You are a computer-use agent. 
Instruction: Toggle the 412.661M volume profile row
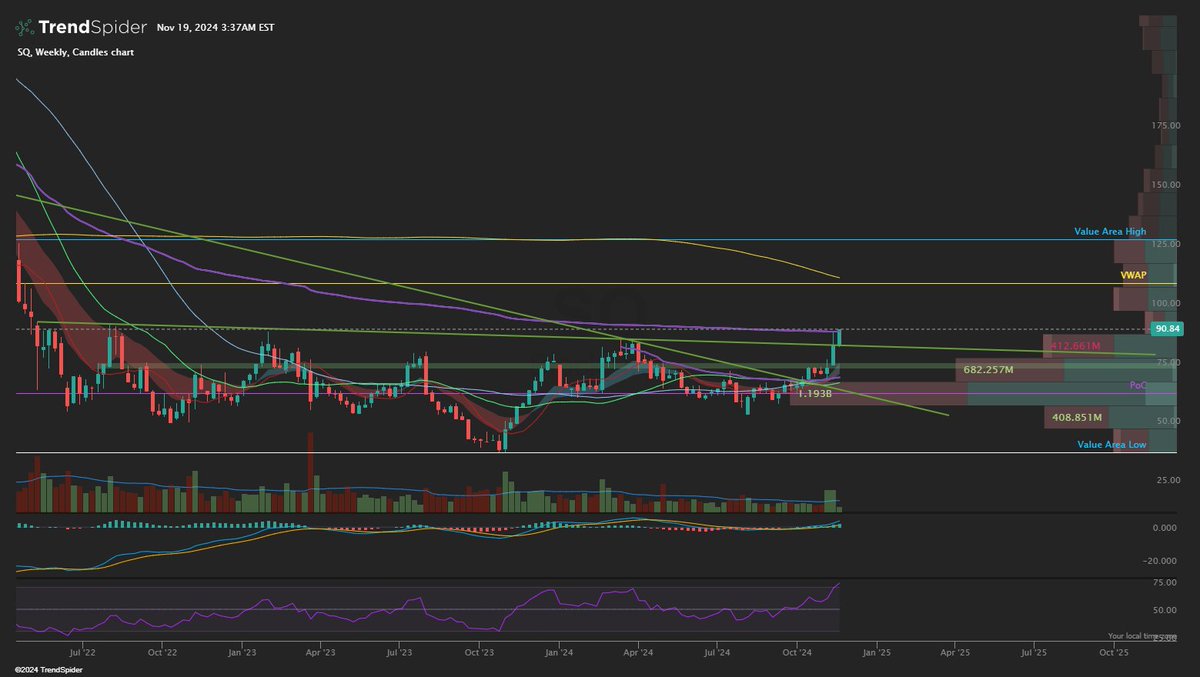(1075, 345)
